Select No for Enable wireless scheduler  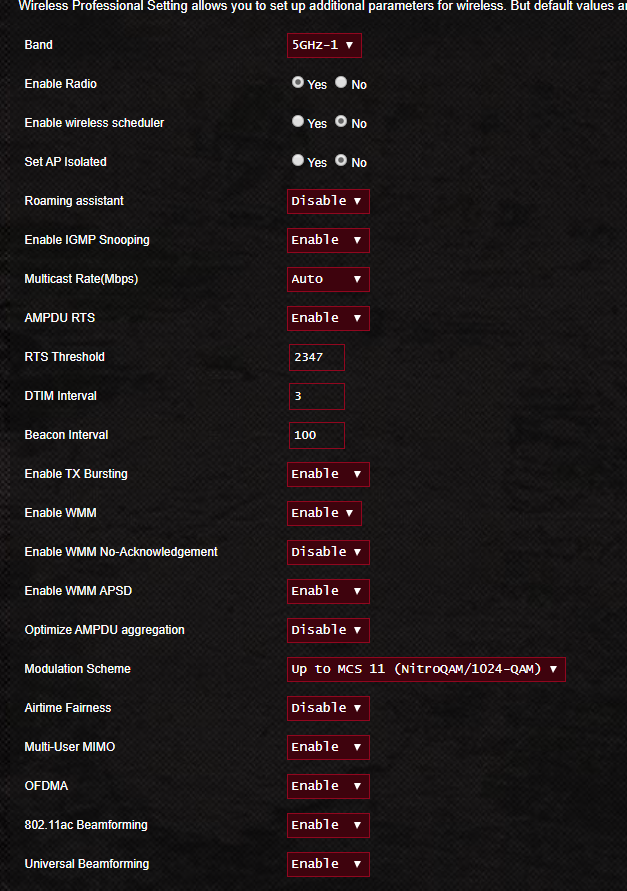(341, 121)
